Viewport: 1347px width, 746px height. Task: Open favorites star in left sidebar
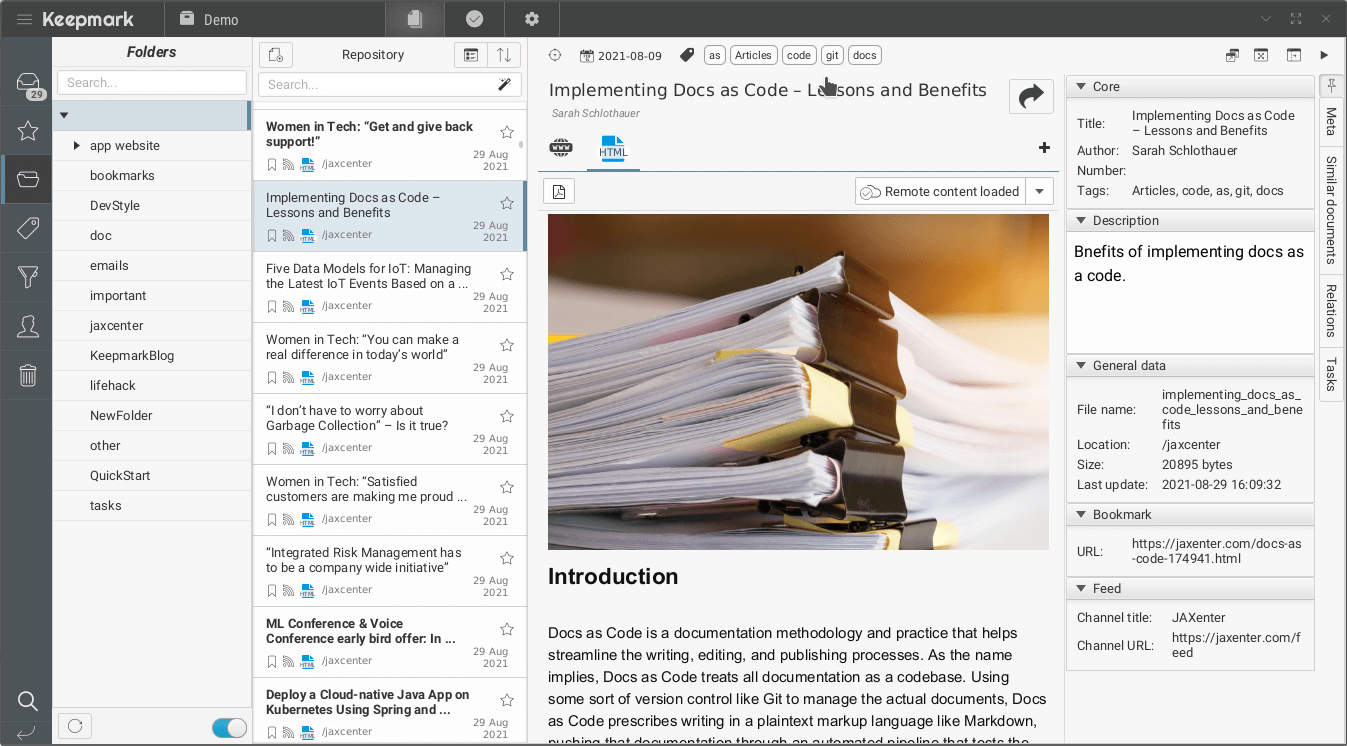coord(28,131)
